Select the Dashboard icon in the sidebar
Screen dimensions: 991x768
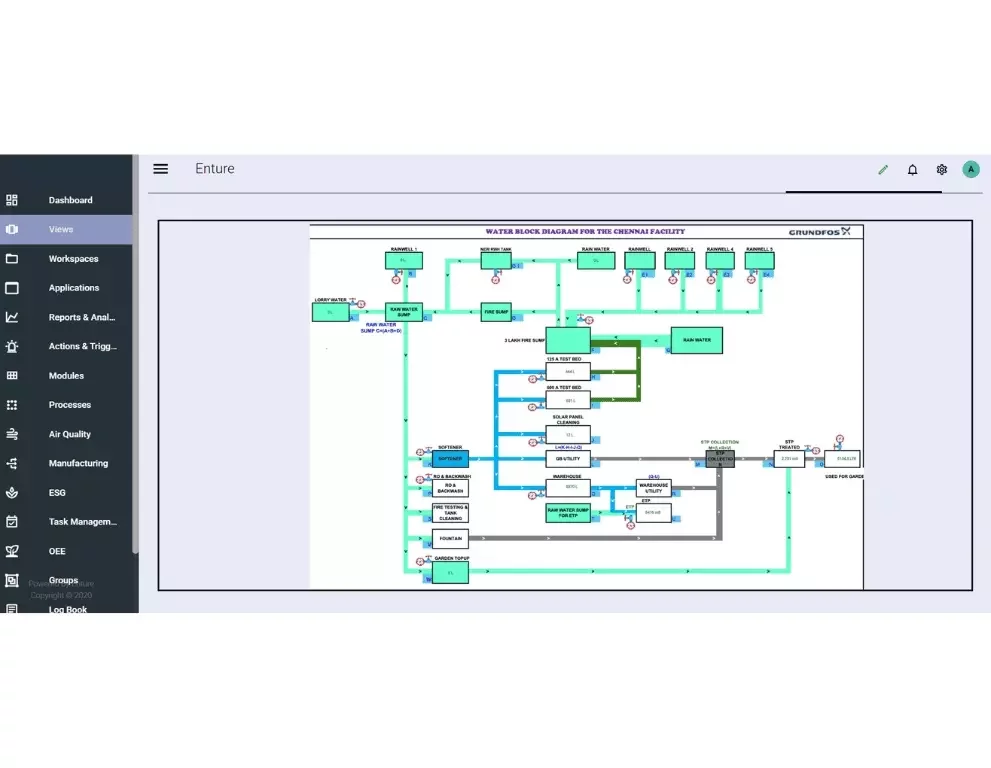coord(14,200)
